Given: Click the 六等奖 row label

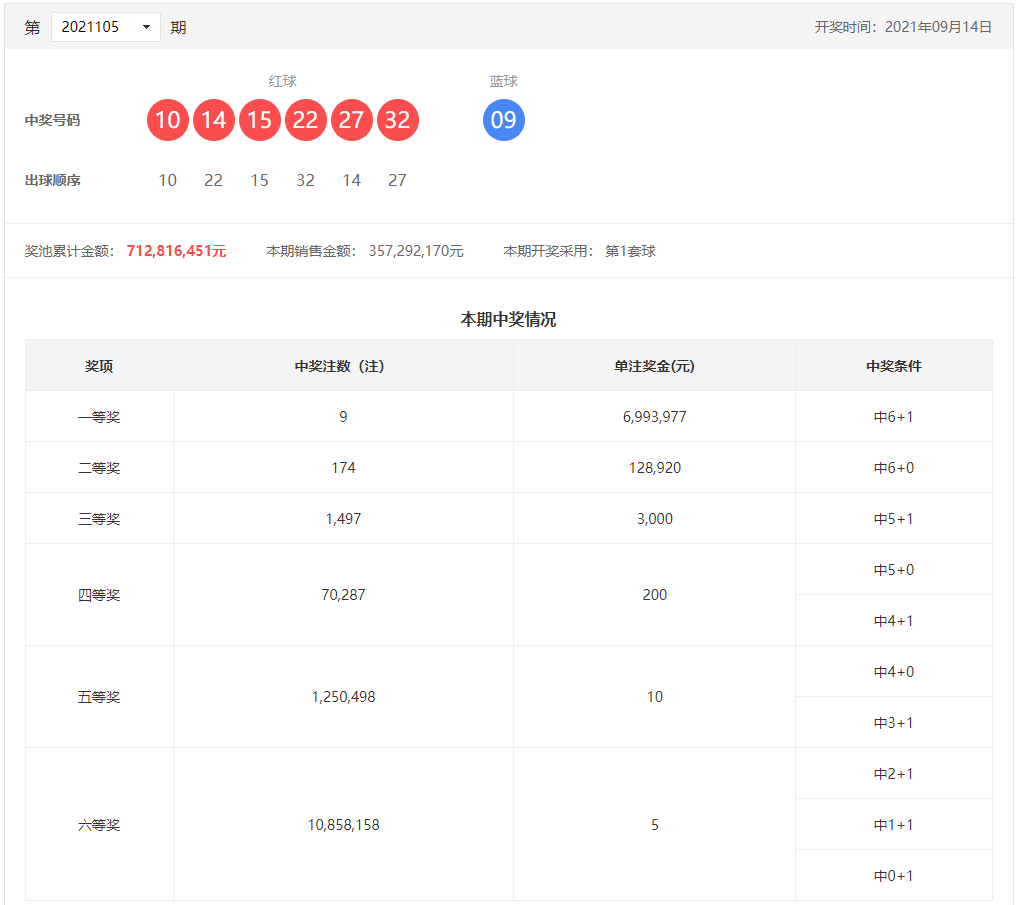Looking at the screenshot, I should pyautogui.click(x=99, y=825).
